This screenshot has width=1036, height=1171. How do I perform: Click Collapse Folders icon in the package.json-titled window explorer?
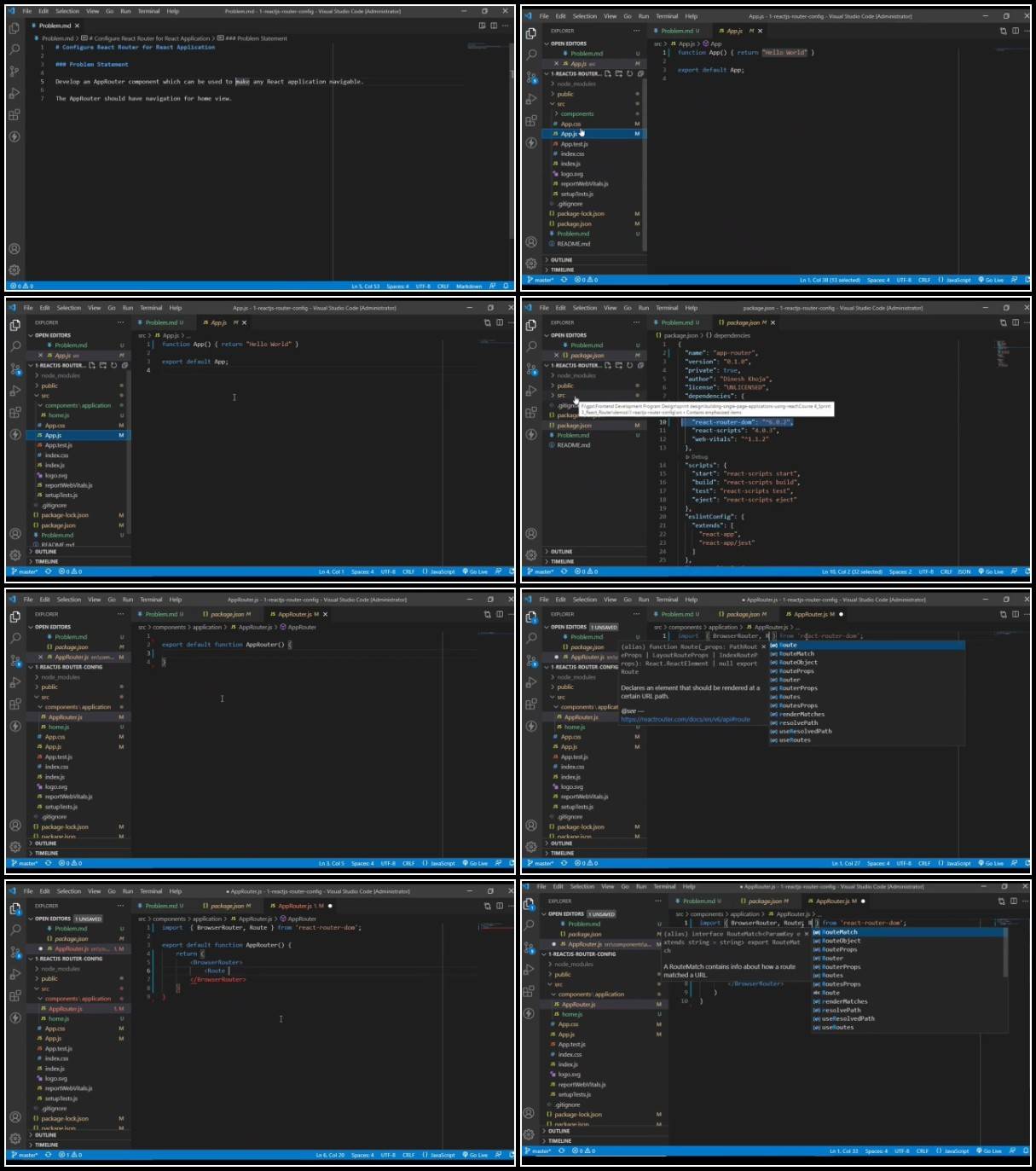pos(640,365)
